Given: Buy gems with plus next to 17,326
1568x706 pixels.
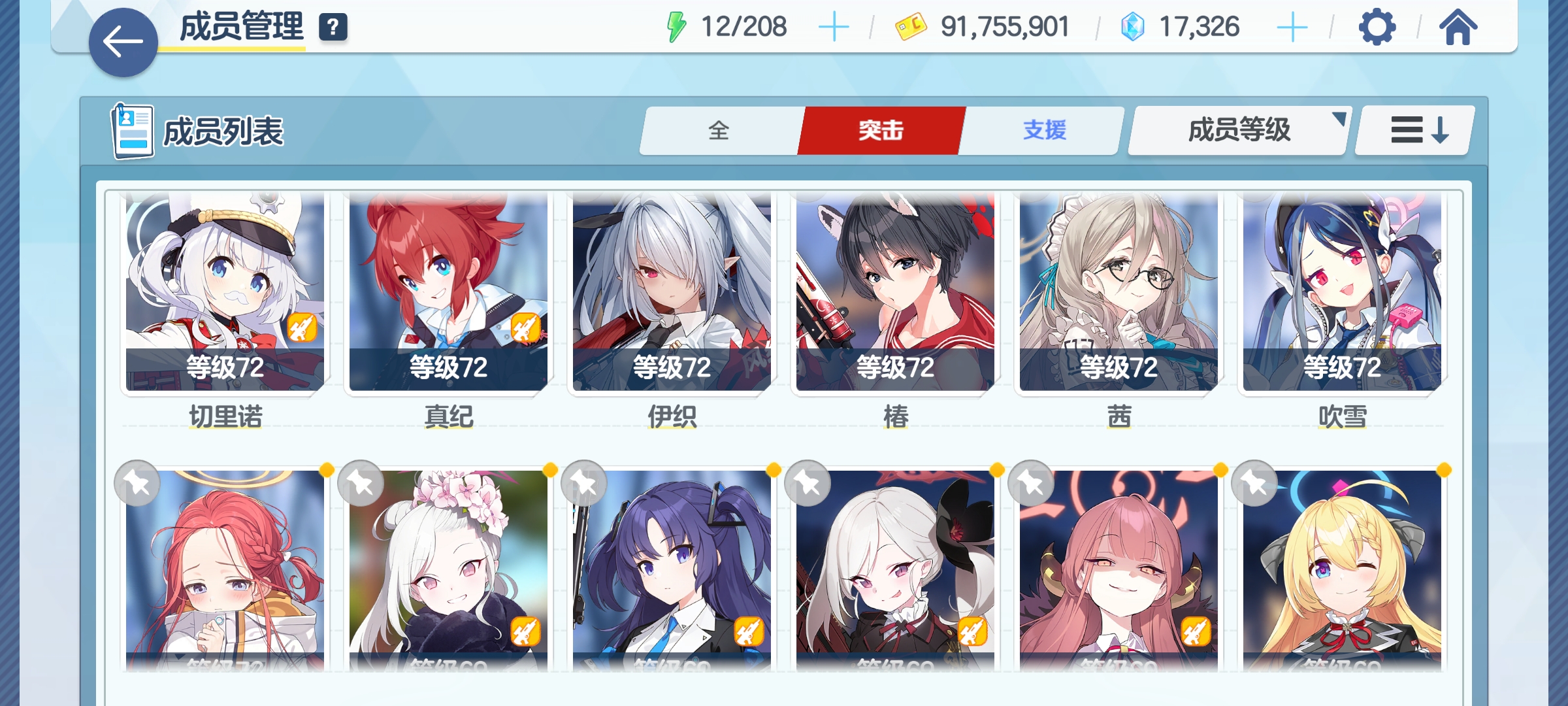Looking at the screenshot, I should (x=1292, y=27).
